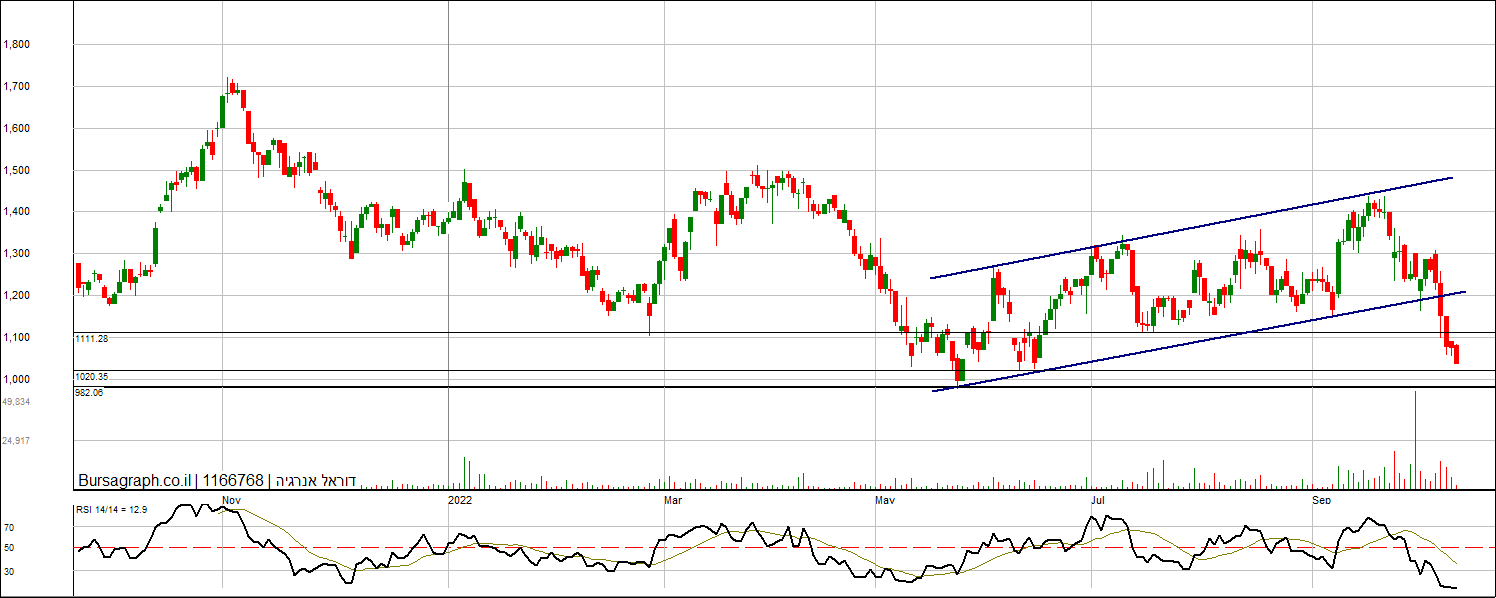Screen dimensions: 1496x598
Task: Click the tallest volume spike bar
Action: tap(1416, 440)
